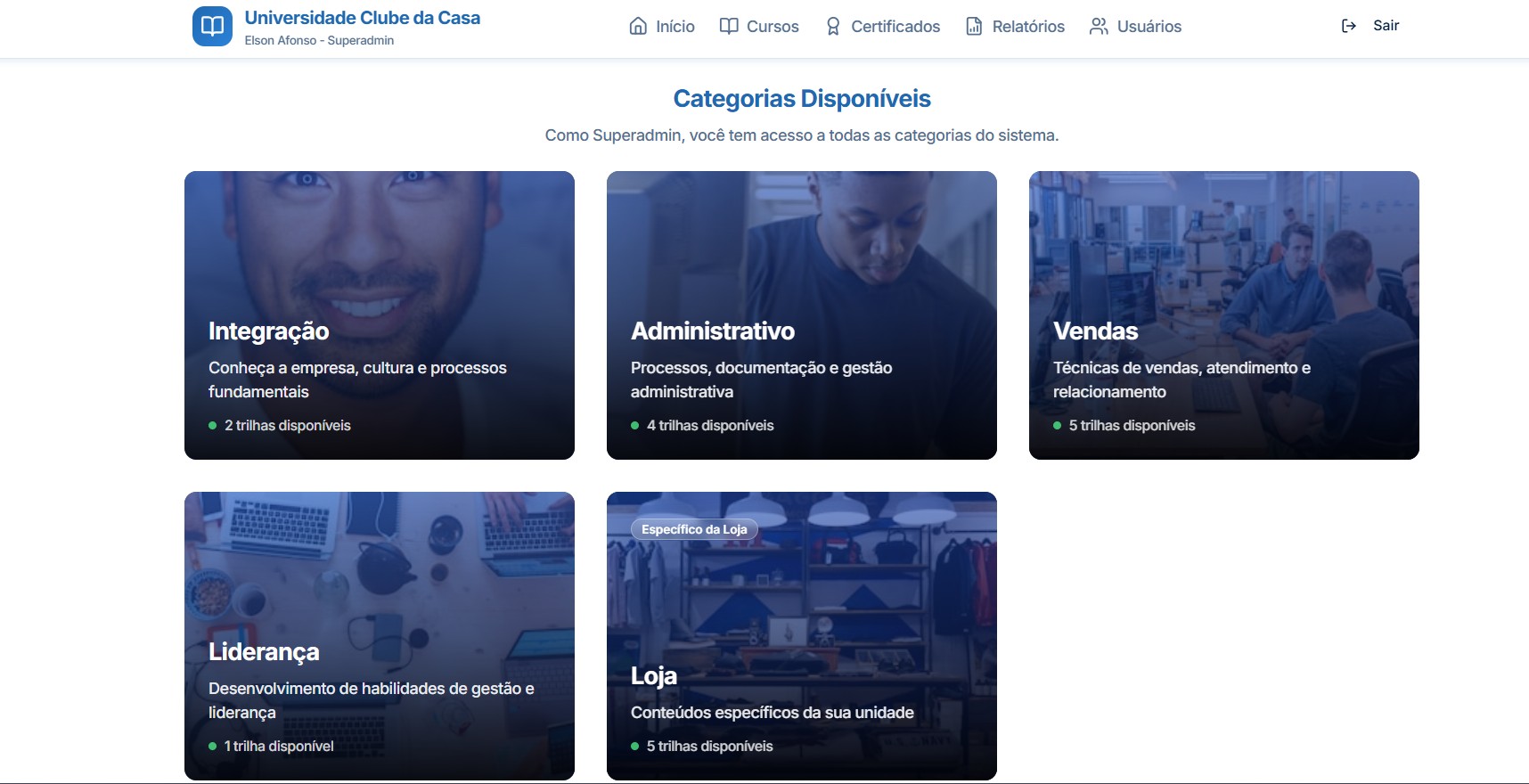Open the Início menu item
This screenshot has width=1529, height=784.
point(662,27)
